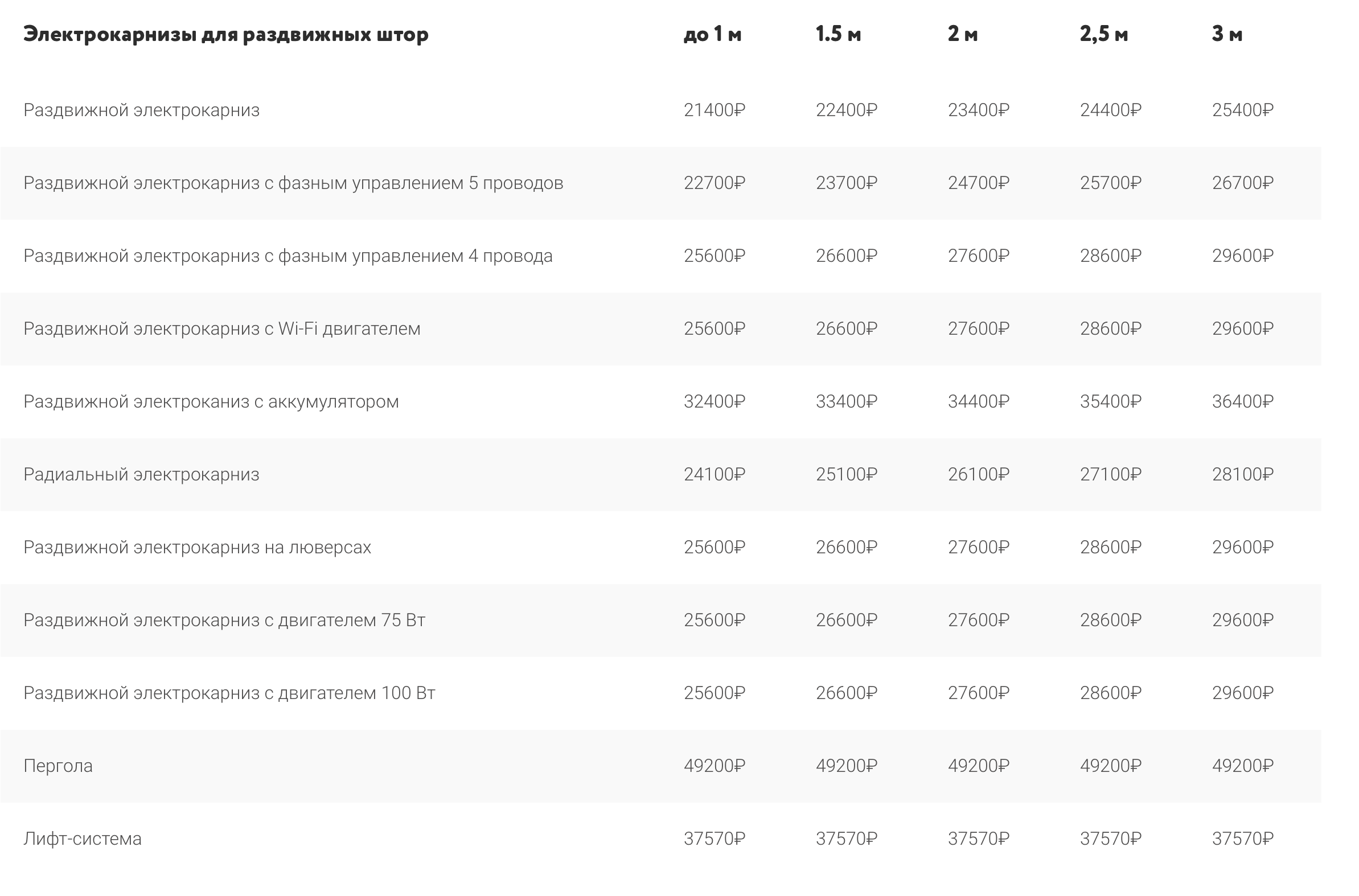Select the 'Радиальный электрокарниз' row
The image size is (1359, 896).
click(660, 474)
